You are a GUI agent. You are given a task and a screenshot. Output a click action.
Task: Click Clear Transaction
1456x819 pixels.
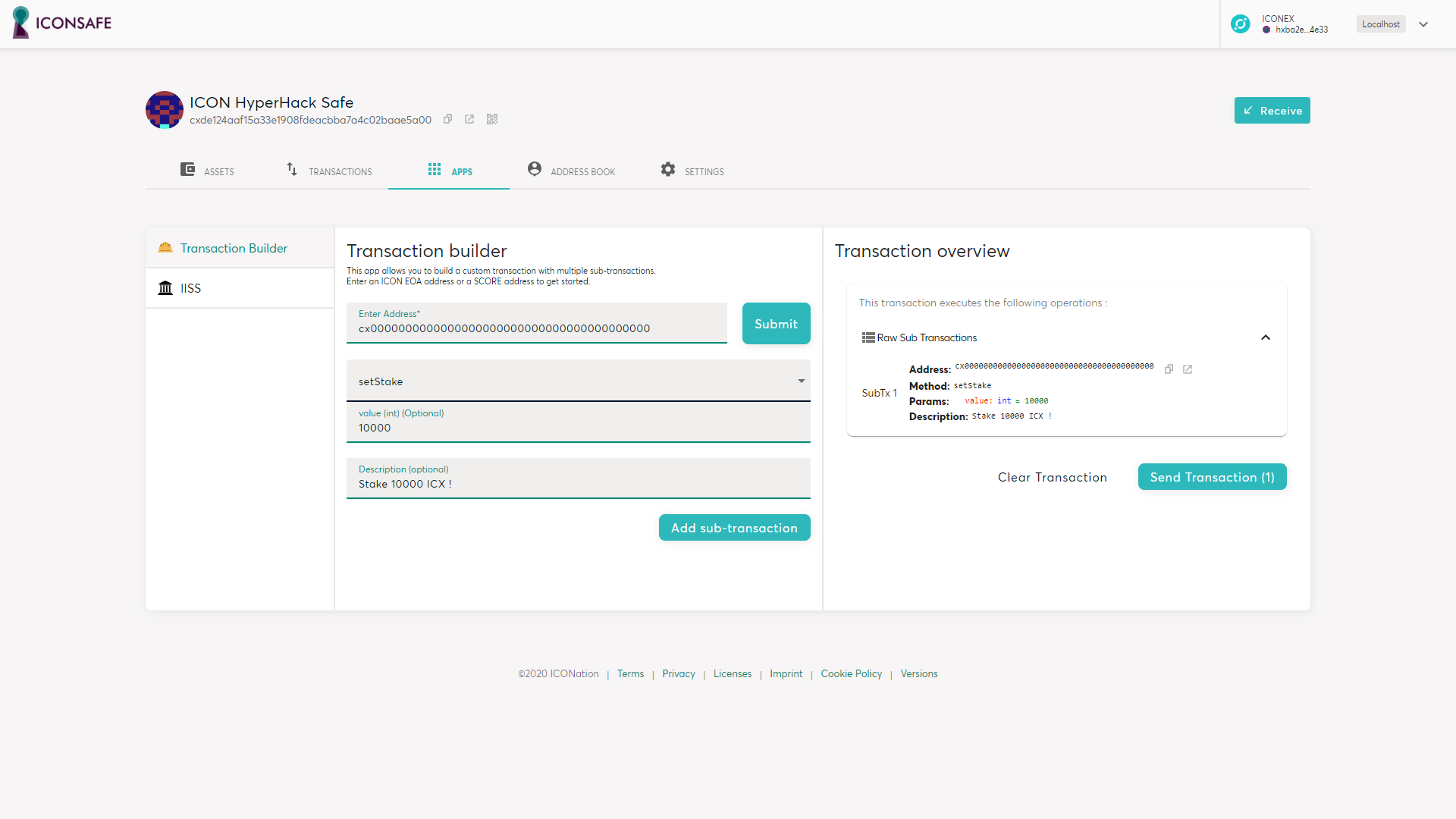coord(1052,477)
